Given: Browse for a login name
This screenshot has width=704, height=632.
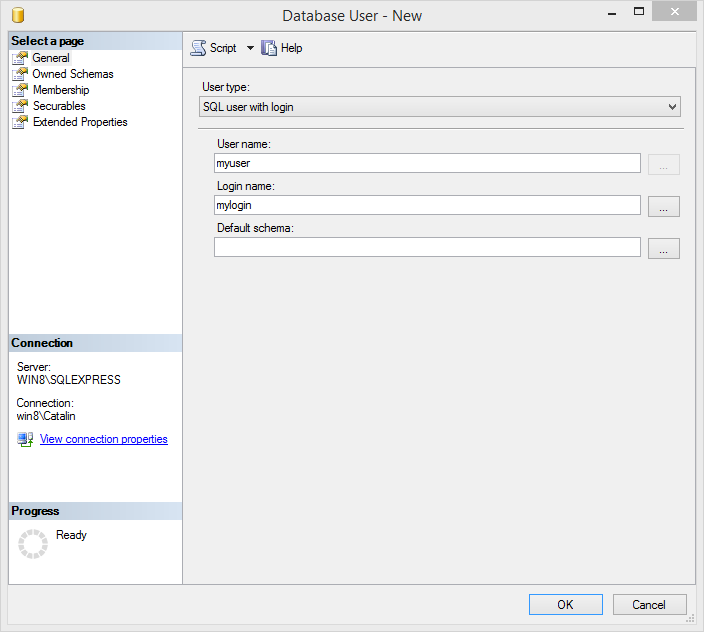Looking at the screenshot, I should pyautogui.click(x=664, y=206).
